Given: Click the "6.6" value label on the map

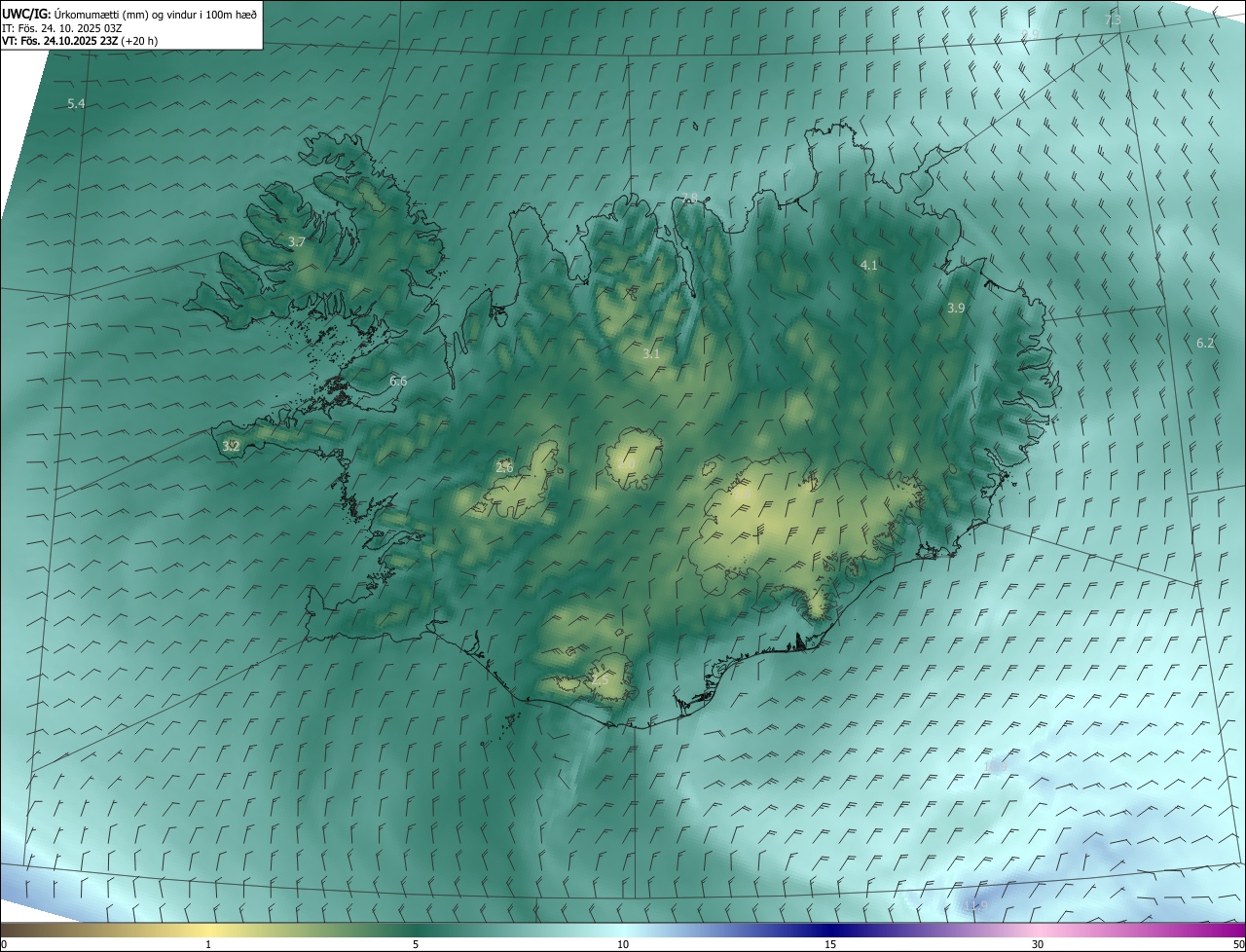Looking at the screenshot, I should pyautogui.click(x=398, y=382).
